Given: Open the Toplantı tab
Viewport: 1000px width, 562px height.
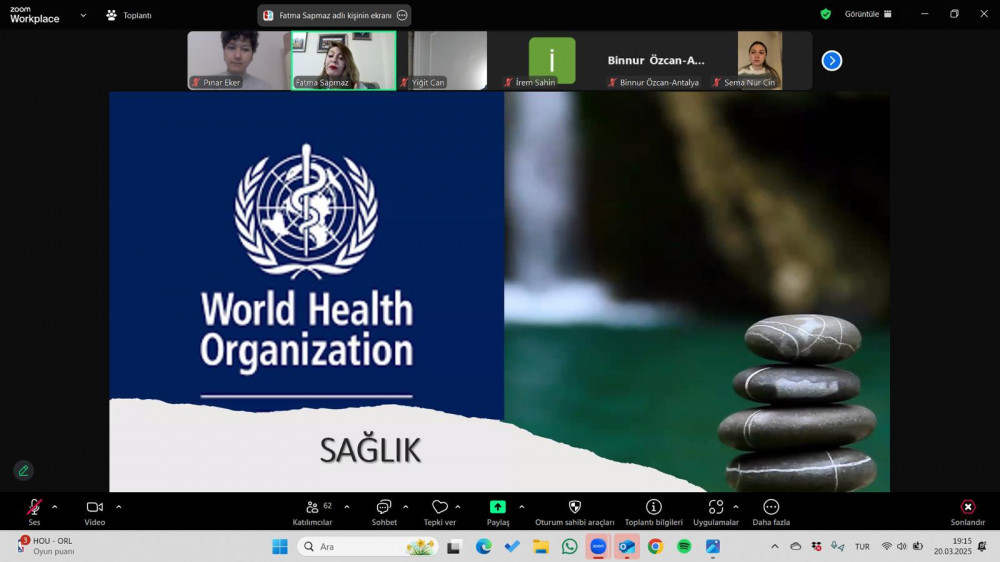Looking at the screenshot, I should (x=129, y=15).
